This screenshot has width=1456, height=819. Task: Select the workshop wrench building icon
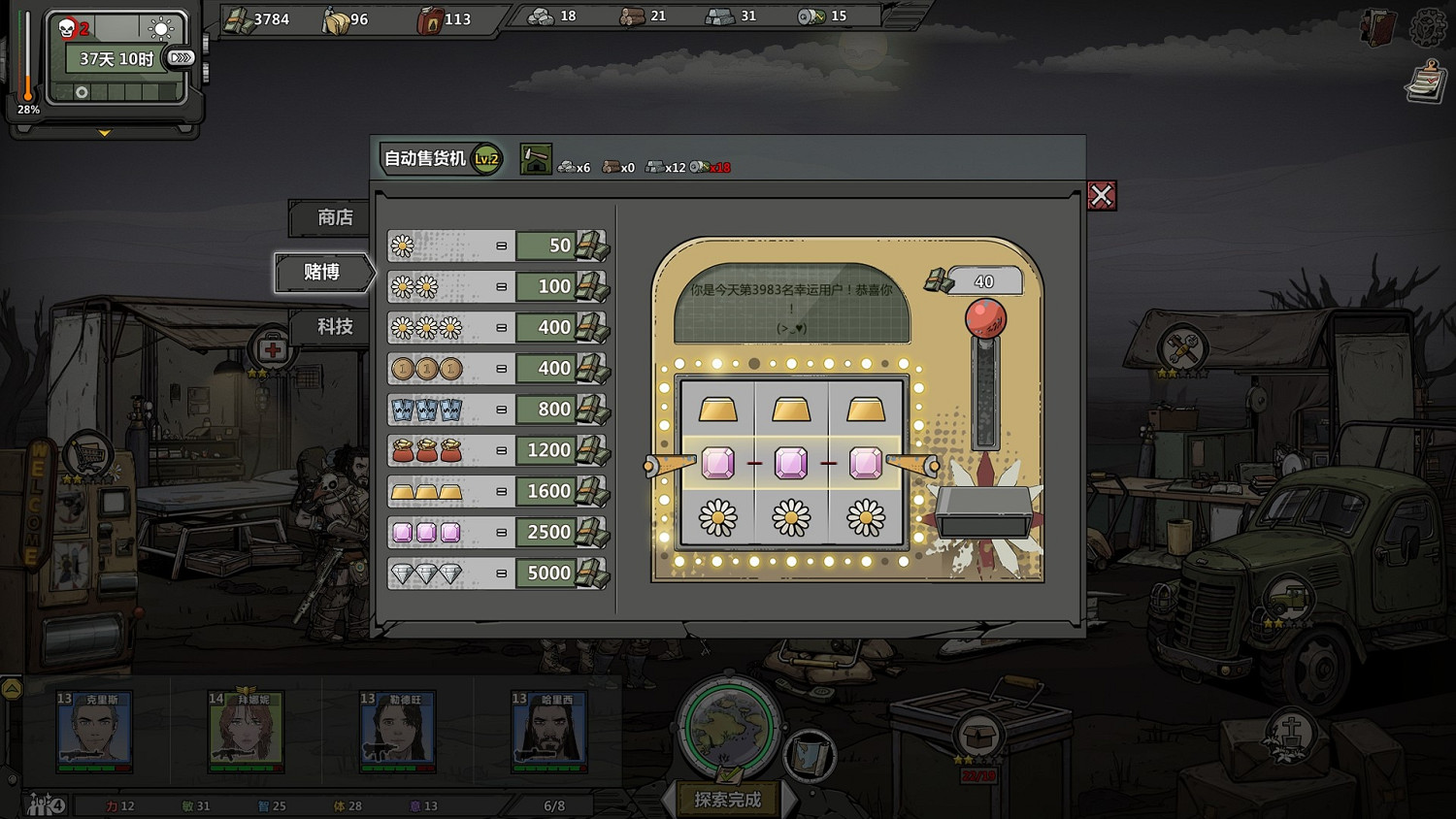[1182, 348]
